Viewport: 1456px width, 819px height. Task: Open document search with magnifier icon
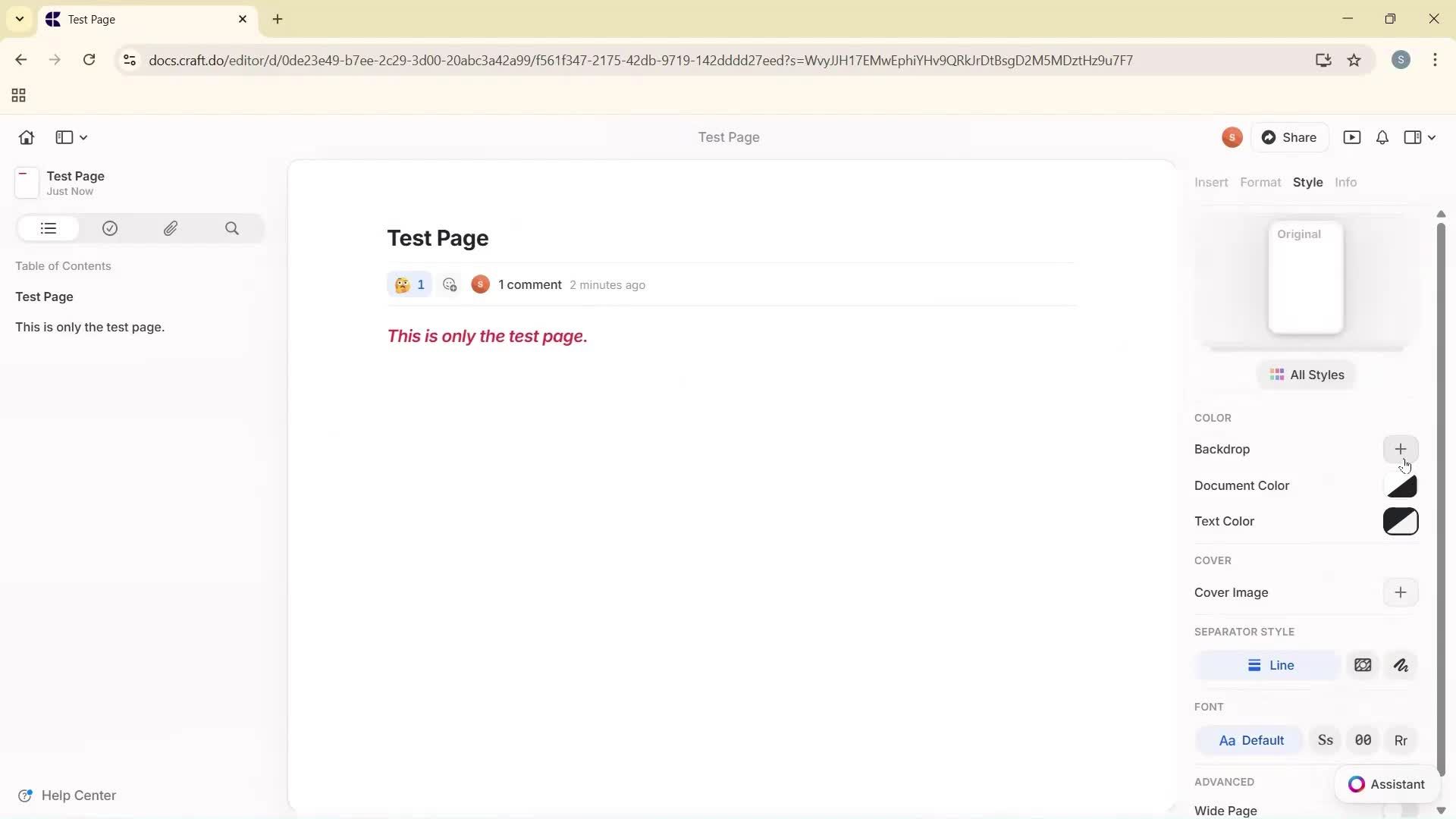coord(232,228)
